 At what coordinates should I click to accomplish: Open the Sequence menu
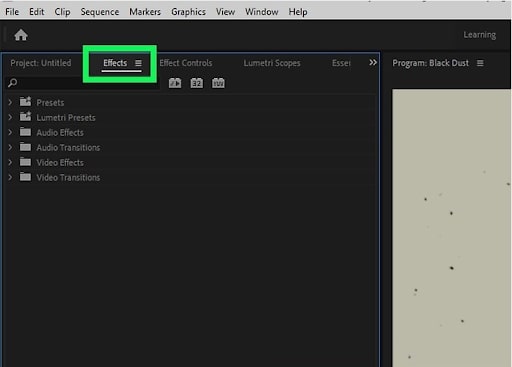coord(100,12)
